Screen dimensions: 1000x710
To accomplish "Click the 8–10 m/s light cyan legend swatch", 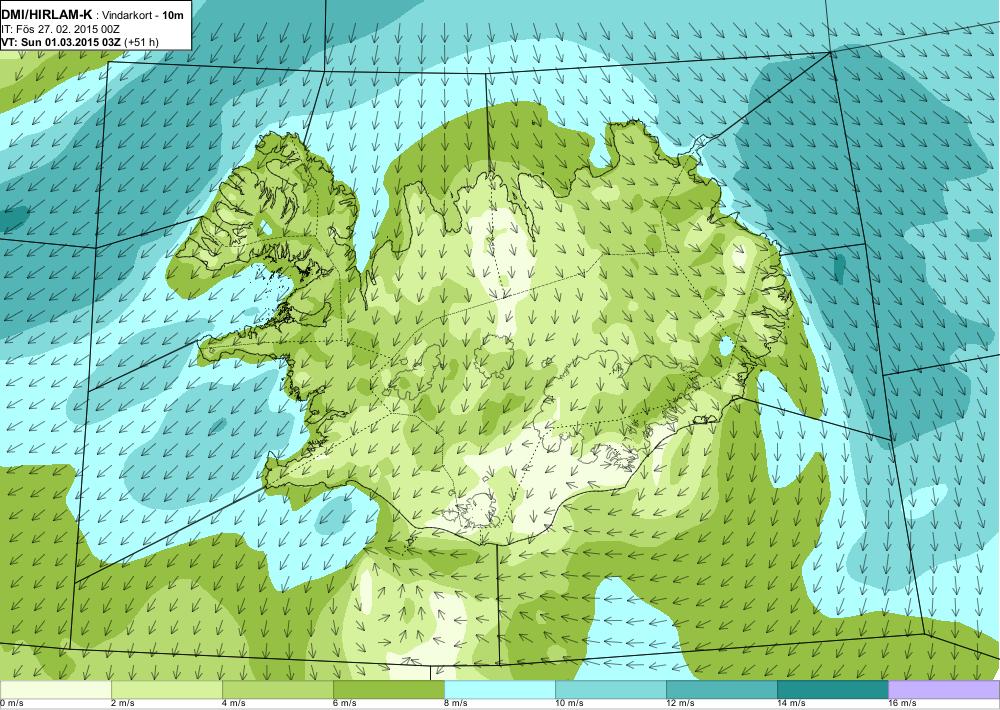I will [x=499, y=690].
